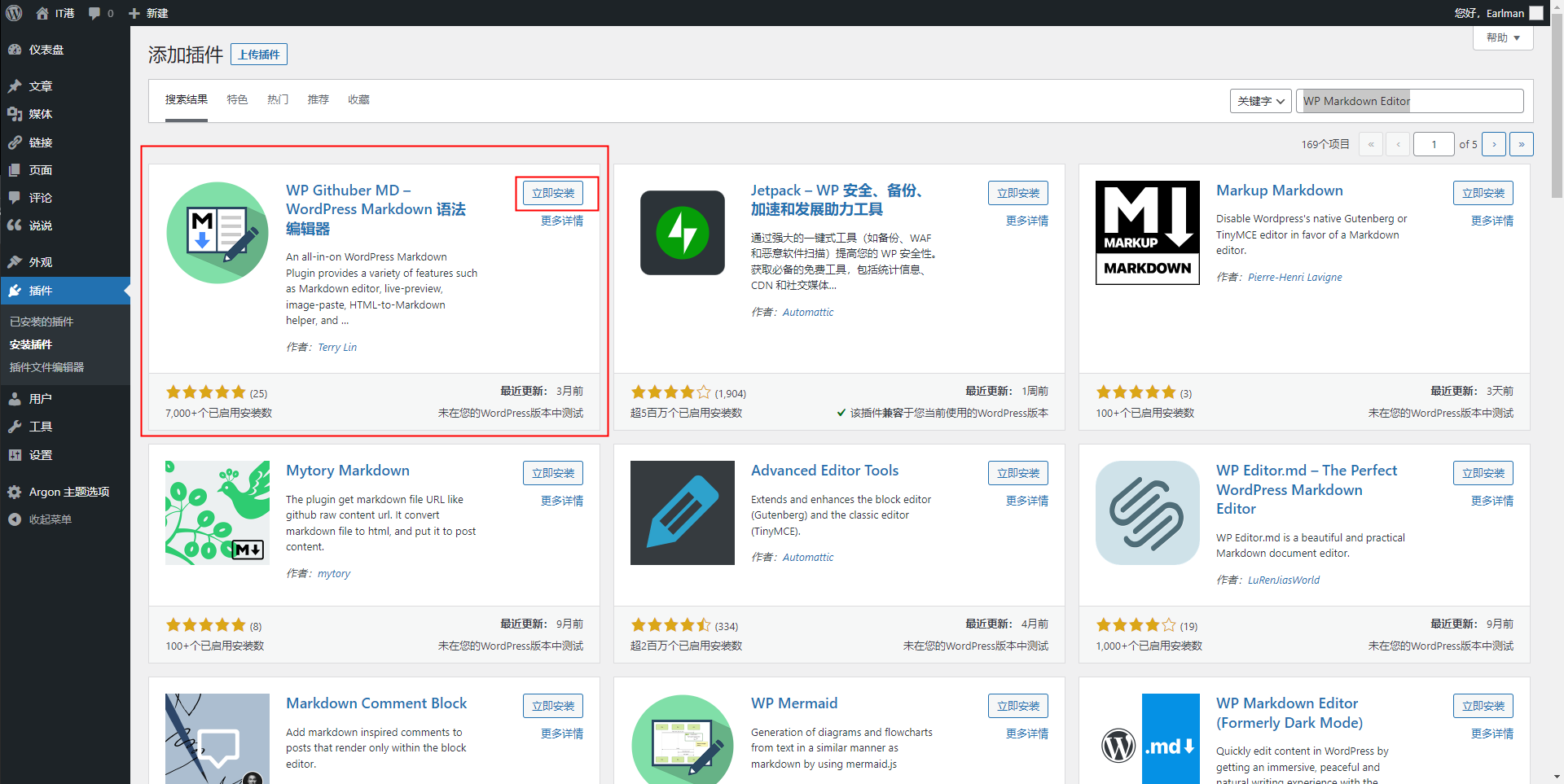Click the WP Githuber MD plugin icon
This screenshot has height=784, width=1564.
[x=217, y=233]
